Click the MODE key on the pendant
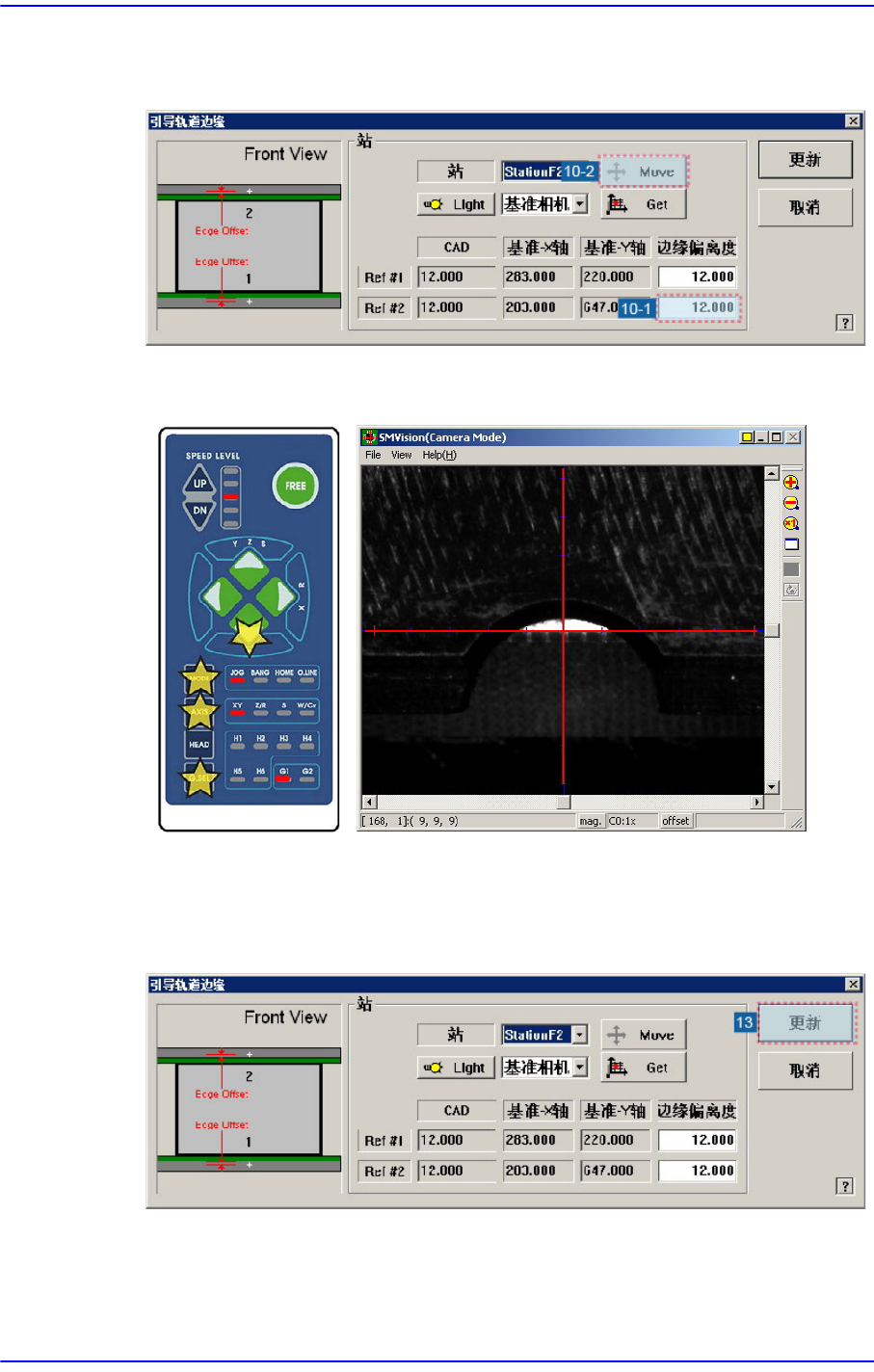 199,678
